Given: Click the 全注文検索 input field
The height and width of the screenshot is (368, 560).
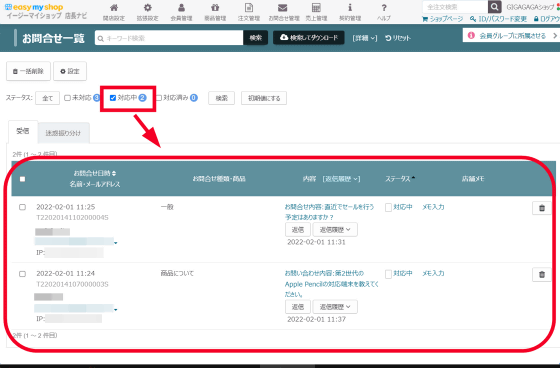Looking at the screenshot, I should pyautogui.click(x=455, y=7).
